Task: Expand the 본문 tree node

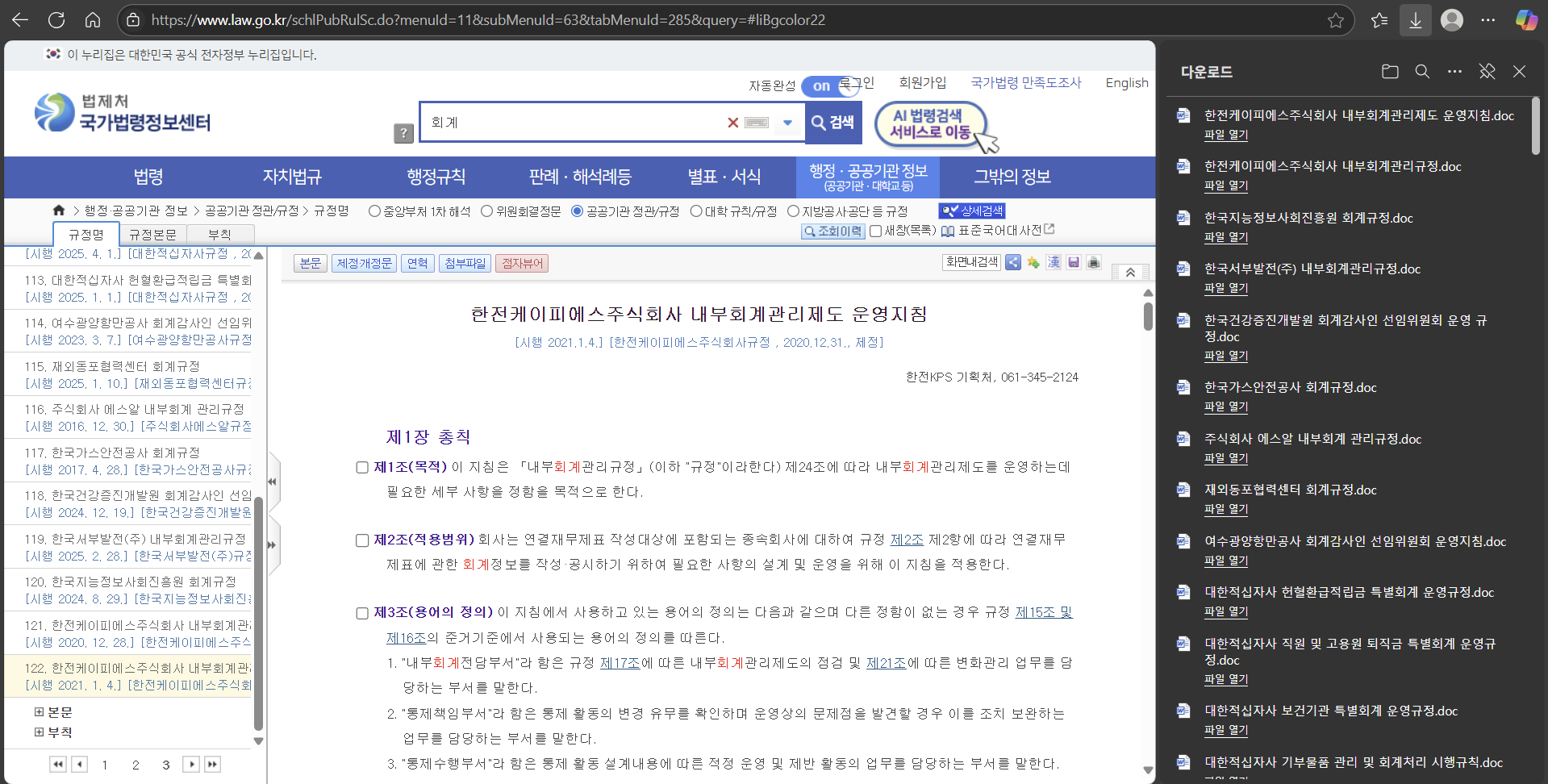Action: (x=39, y=712)
